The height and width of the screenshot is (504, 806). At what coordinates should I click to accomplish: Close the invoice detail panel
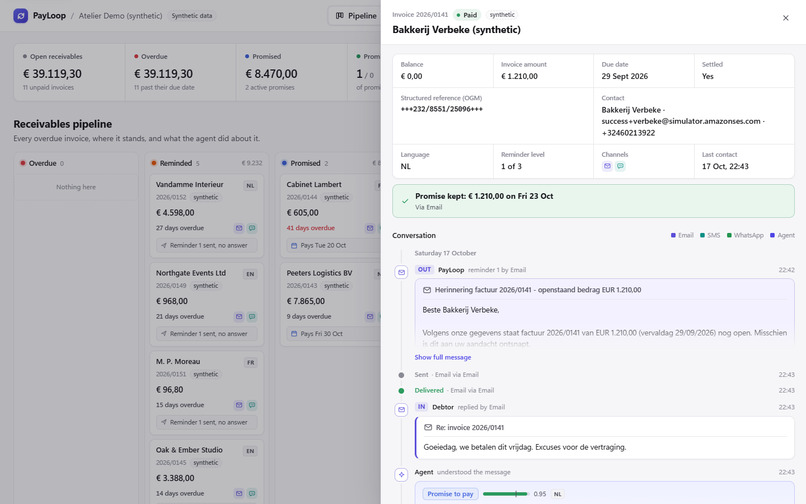click(x=785, y=18)
